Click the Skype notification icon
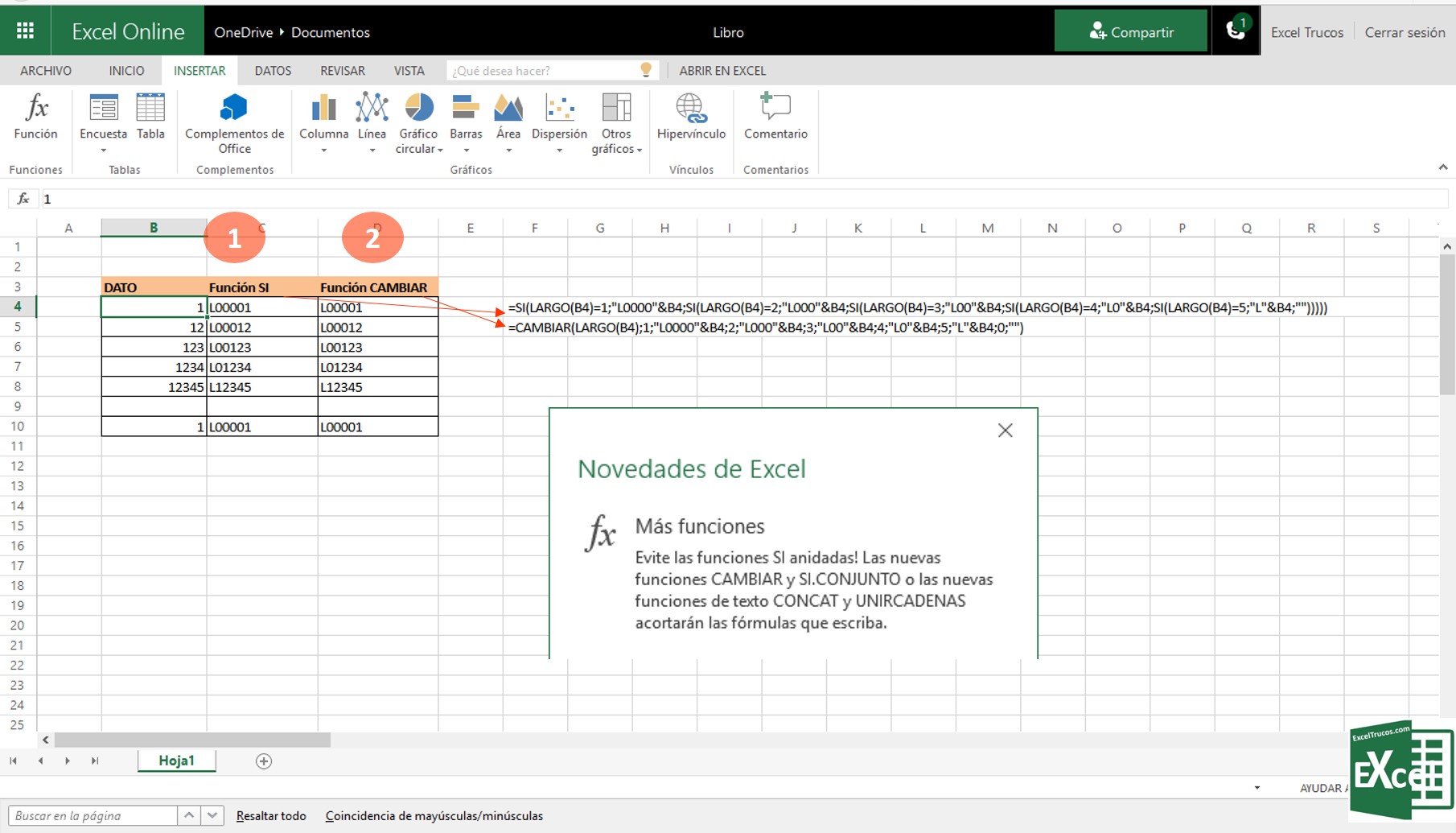 [1235, 31]
